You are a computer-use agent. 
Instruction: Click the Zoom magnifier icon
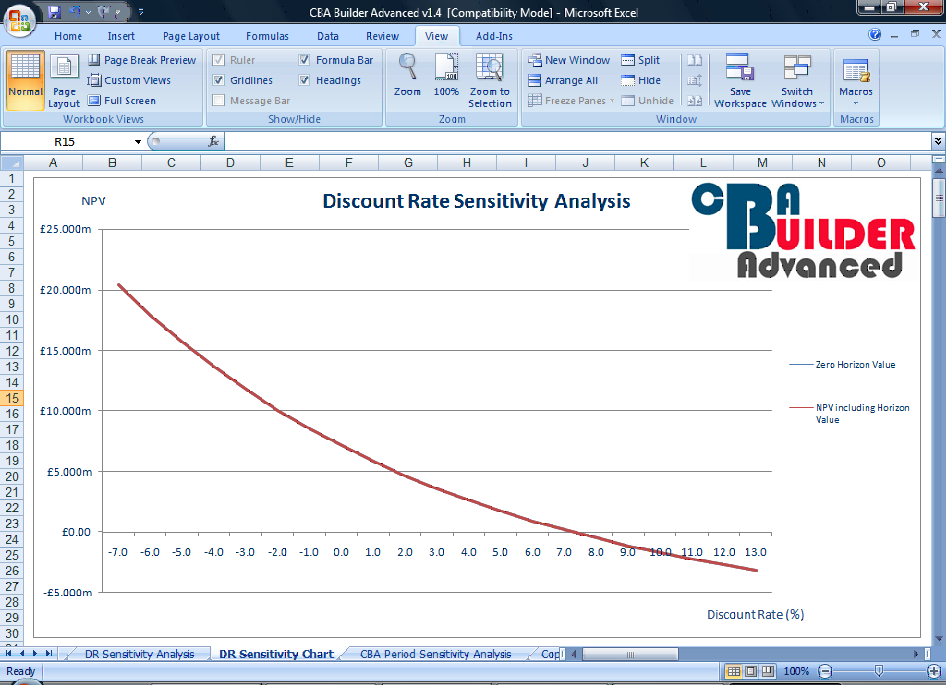(x=407, y=73)
